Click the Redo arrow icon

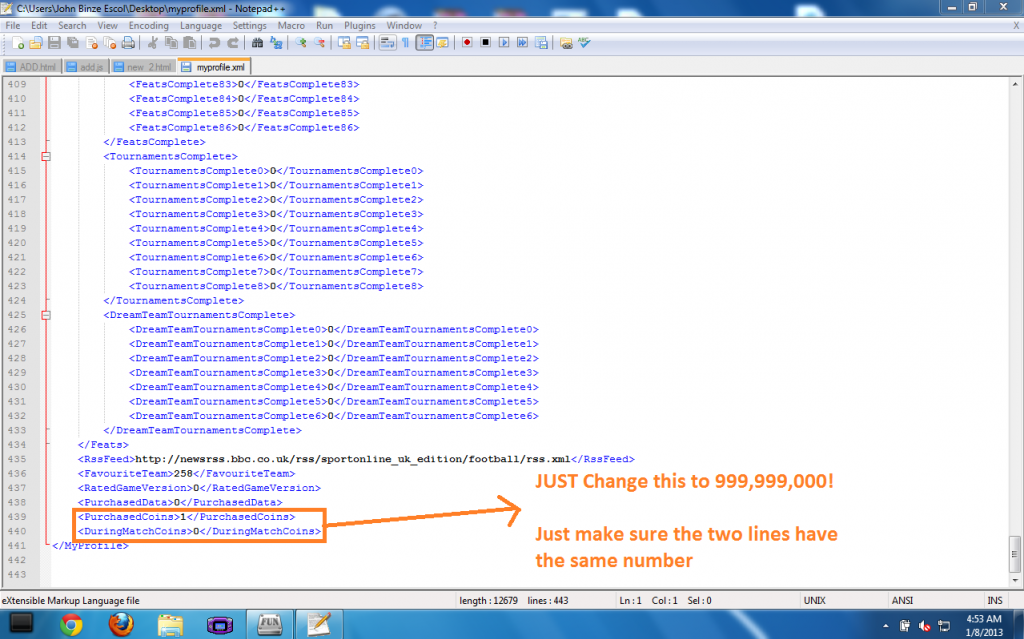click(x=232, y=43)
